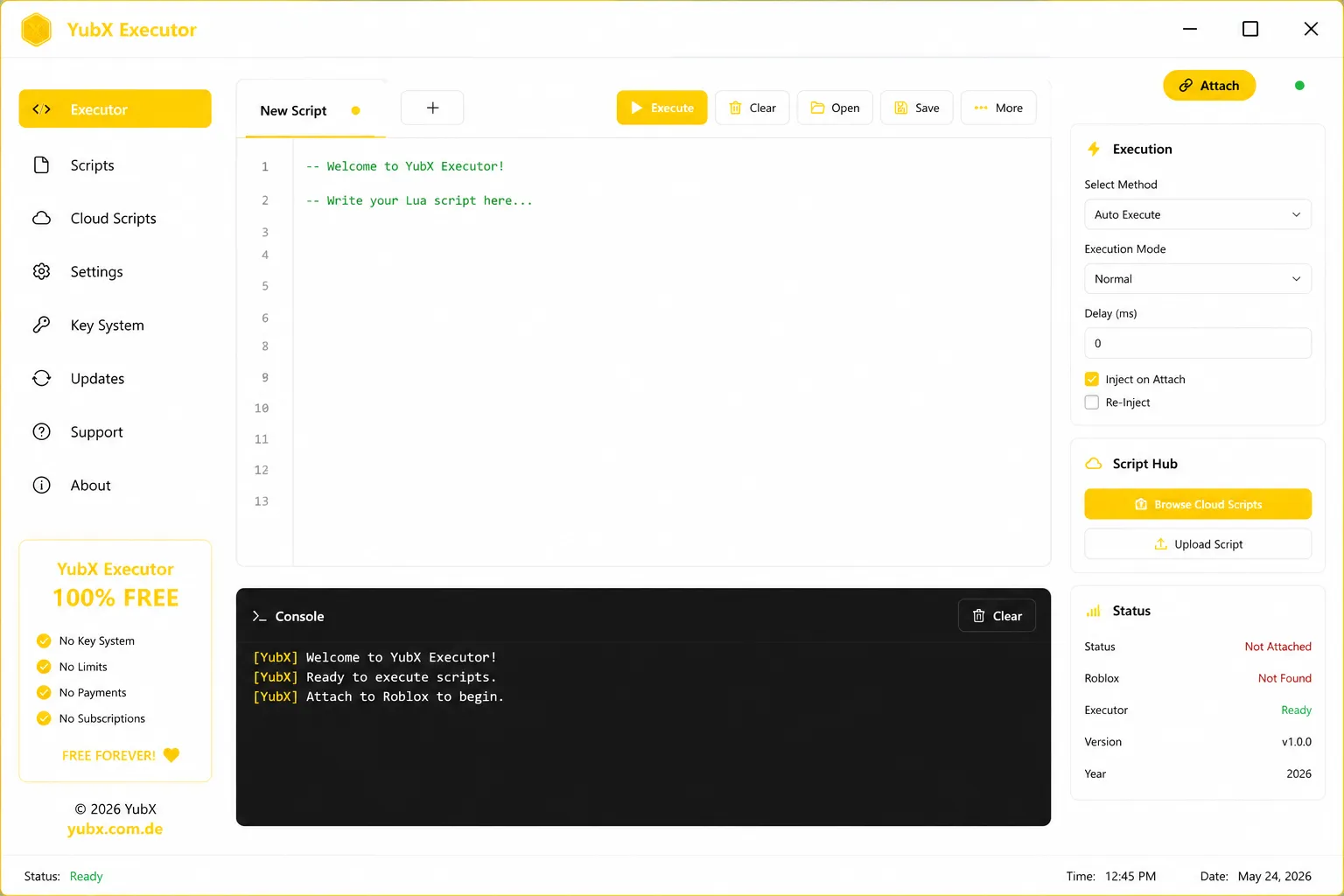Click the bottom status bar 'Ready' text

pyautogui.click(x=86, y=876)
